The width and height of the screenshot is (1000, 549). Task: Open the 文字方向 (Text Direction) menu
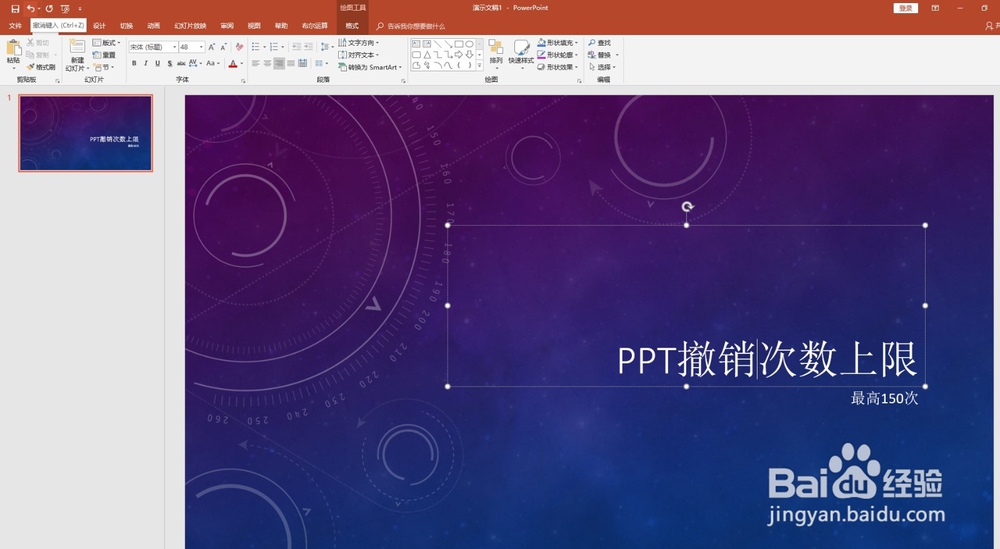click(x=358, y=43)
